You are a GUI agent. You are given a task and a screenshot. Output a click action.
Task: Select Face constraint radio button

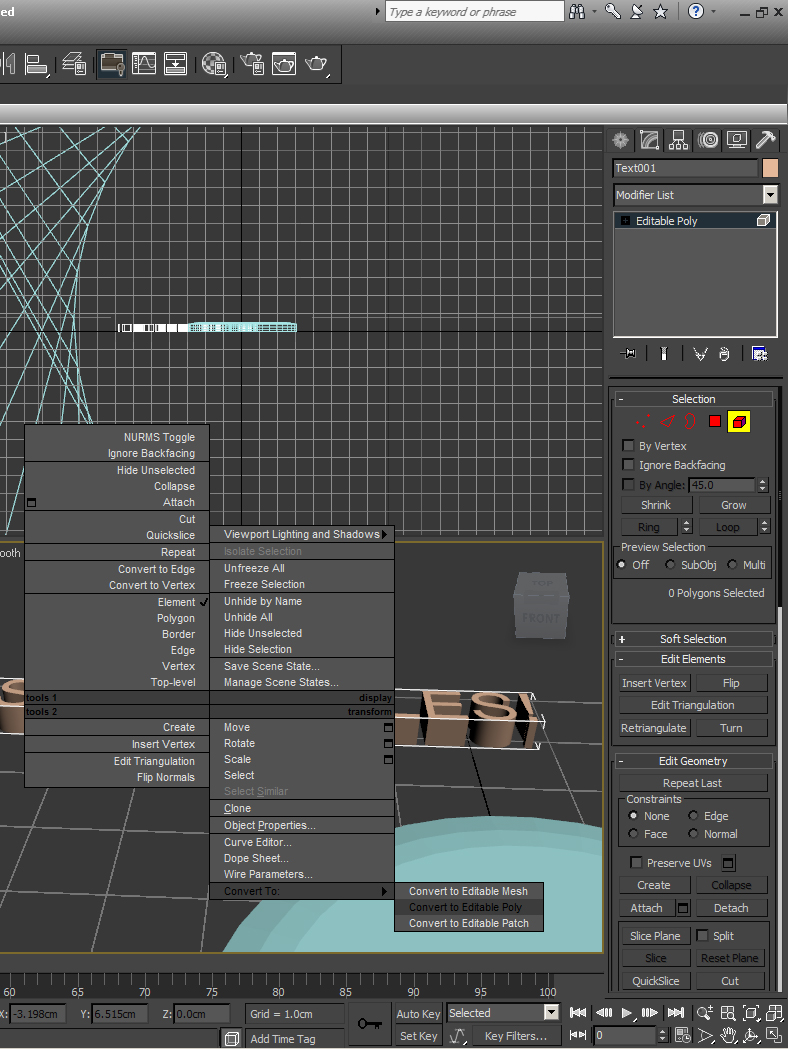point(633,834)
